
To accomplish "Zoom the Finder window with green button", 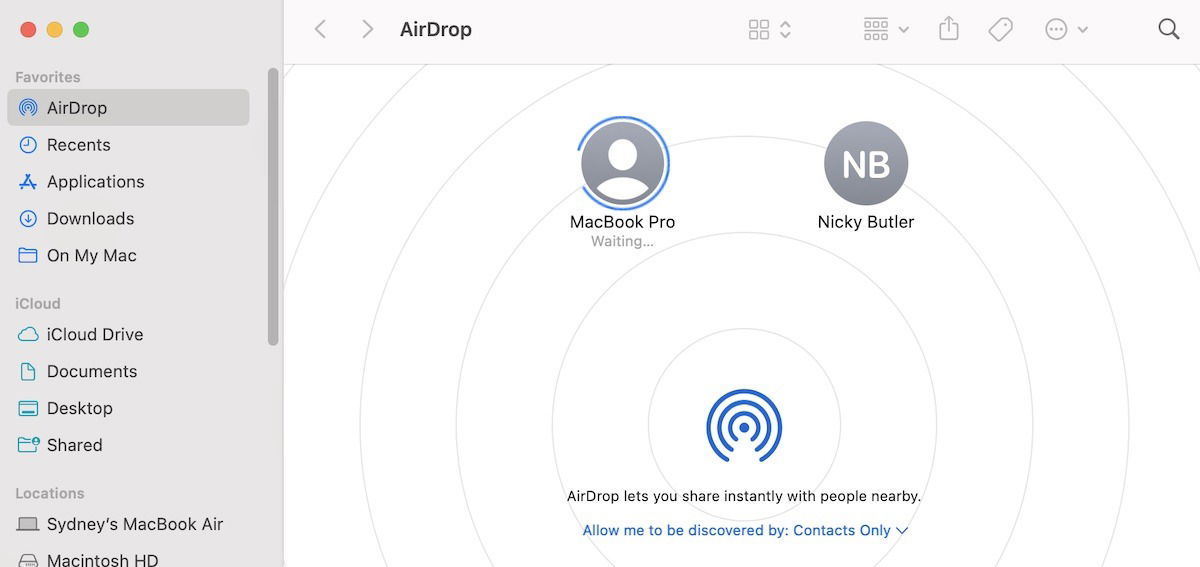I will click(81, 30).
